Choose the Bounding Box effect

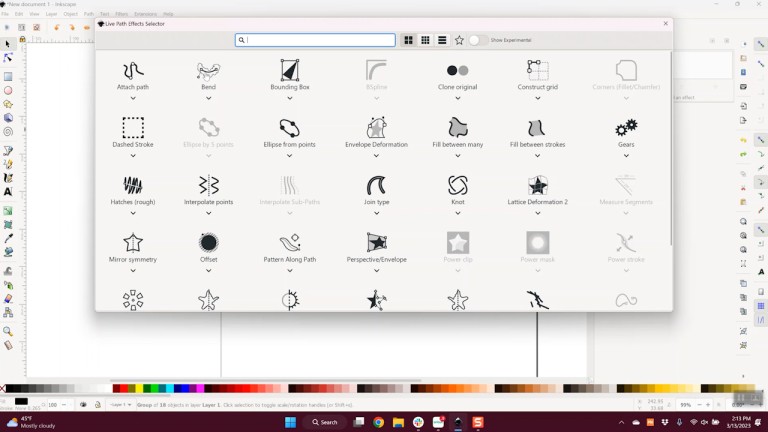(x=290, y=72)
